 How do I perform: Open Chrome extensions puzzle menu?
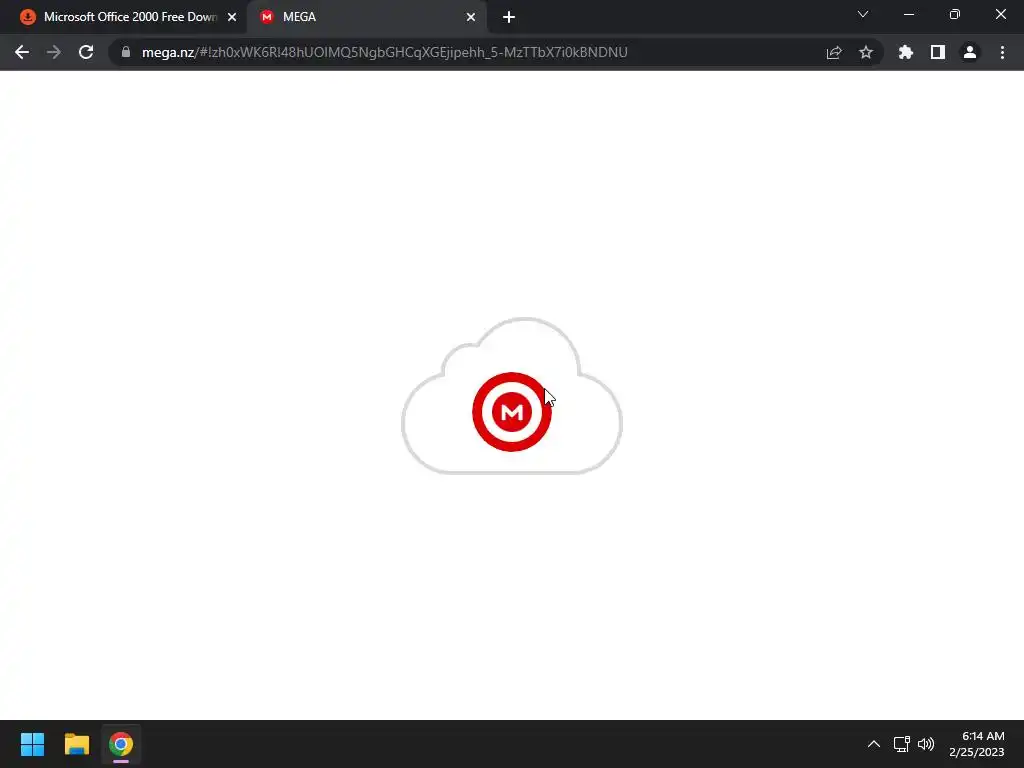906,52
